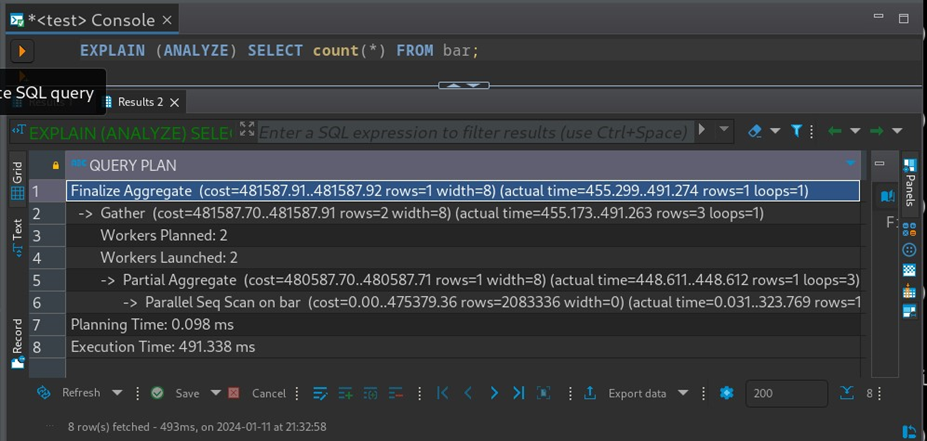
Task: Open the QUERY PLAN column sort dropdown arrow
Action: pyautogui.click(x=851, y=163)
